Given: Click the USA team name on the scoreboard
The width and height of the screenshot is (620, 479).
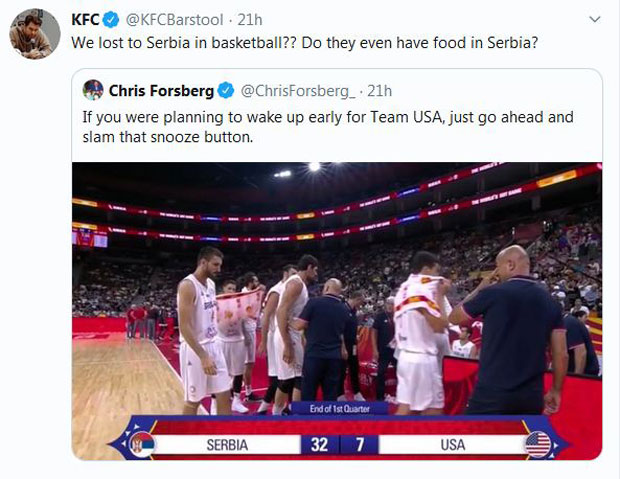Looking at the screenshot, I should pyautogui.click(x=452, y=444).
